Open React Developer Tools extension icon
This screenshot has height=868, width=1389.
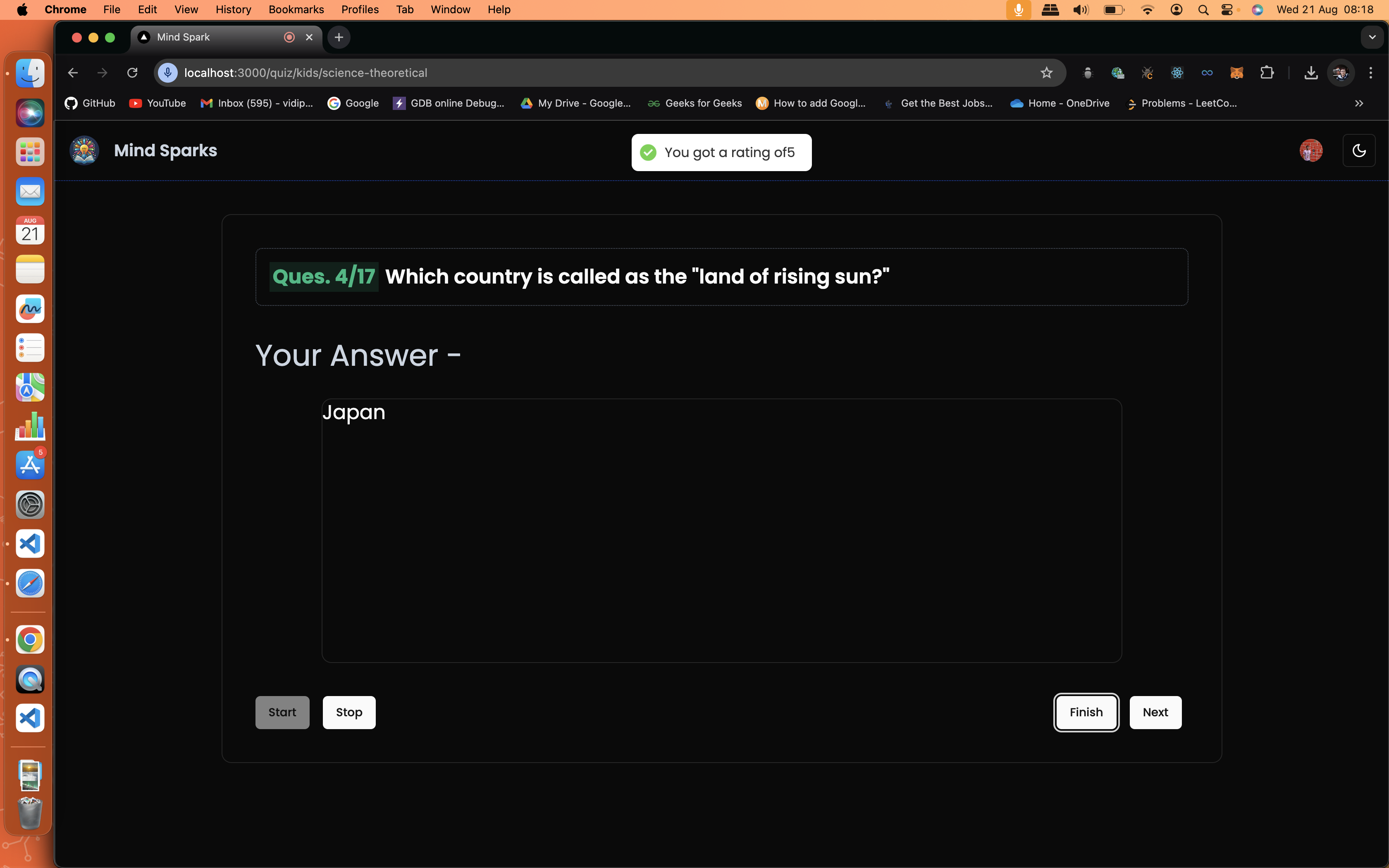click(x=1177, y=73)
